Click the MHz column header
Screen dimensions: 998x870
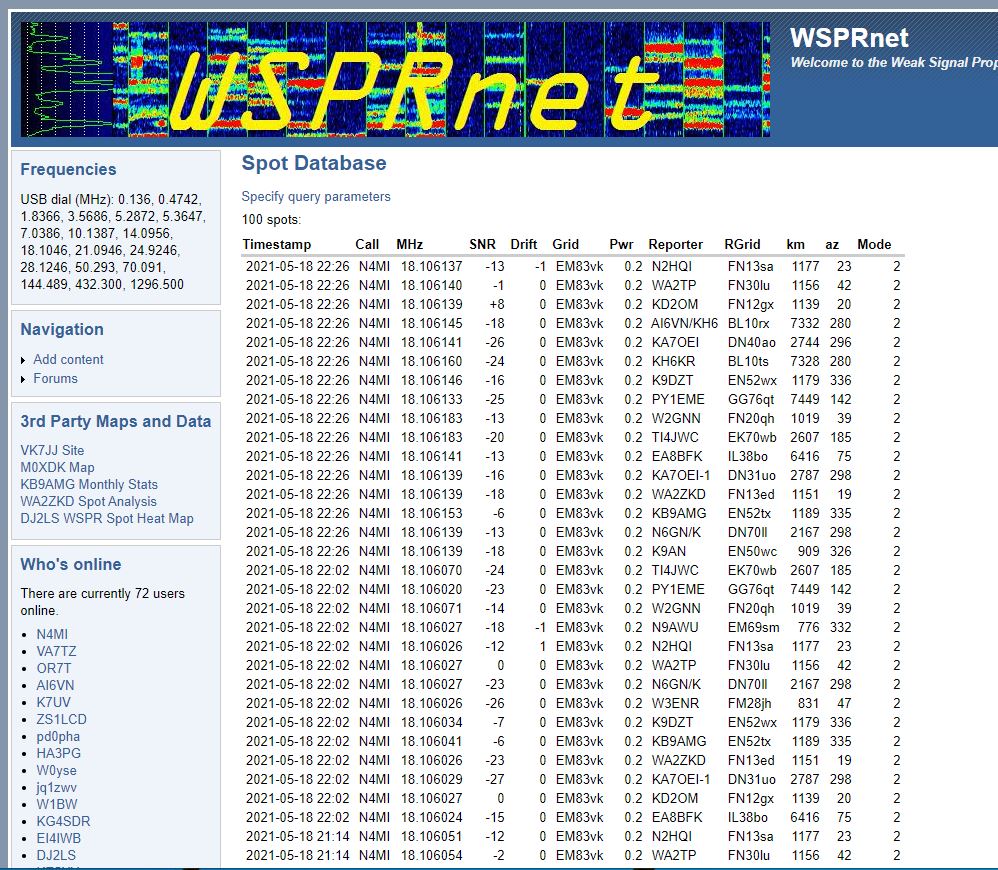[409, 244]
